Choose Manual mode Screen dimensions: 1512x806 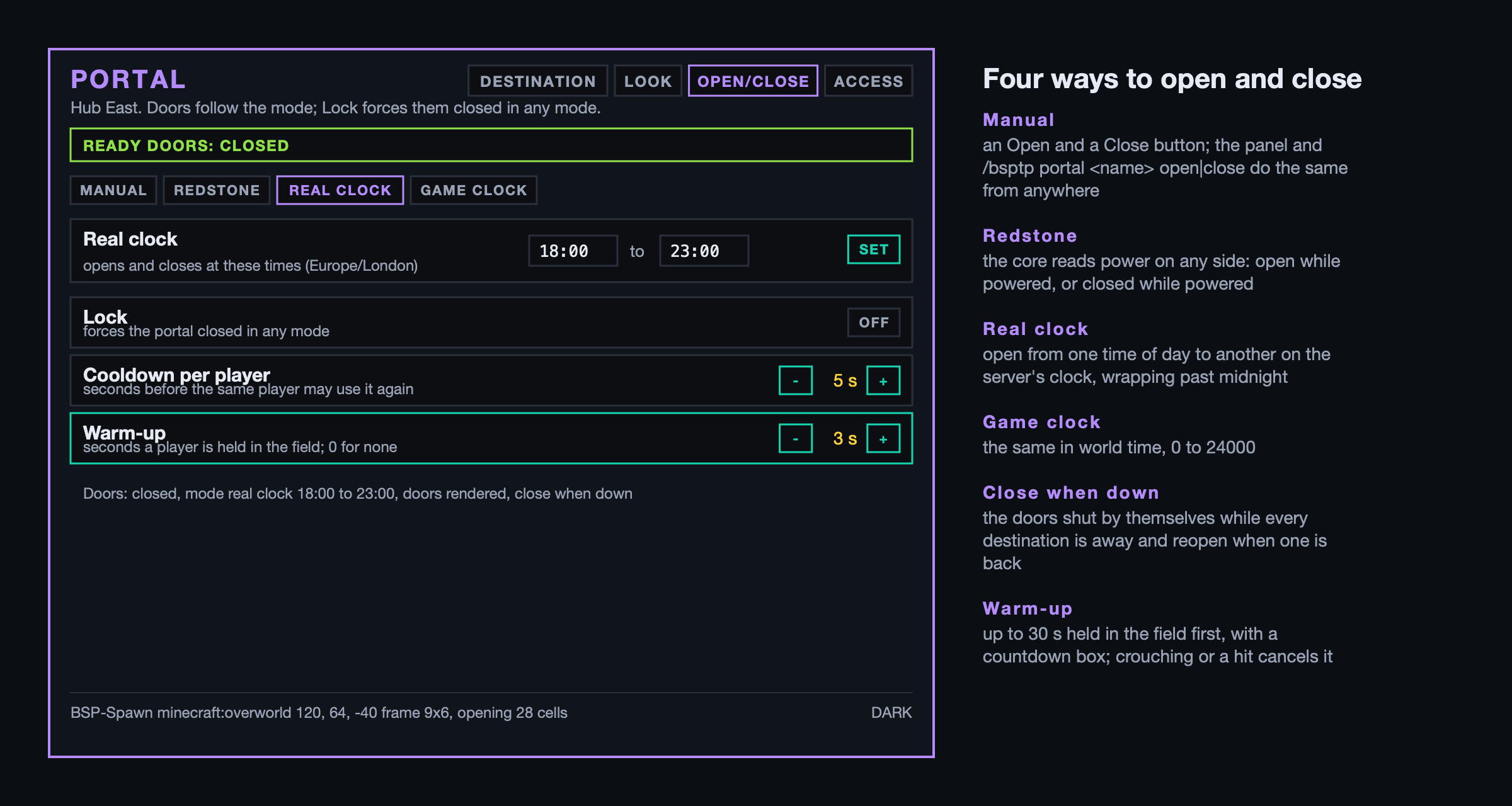pyautogui.click(x=113, y=190)
